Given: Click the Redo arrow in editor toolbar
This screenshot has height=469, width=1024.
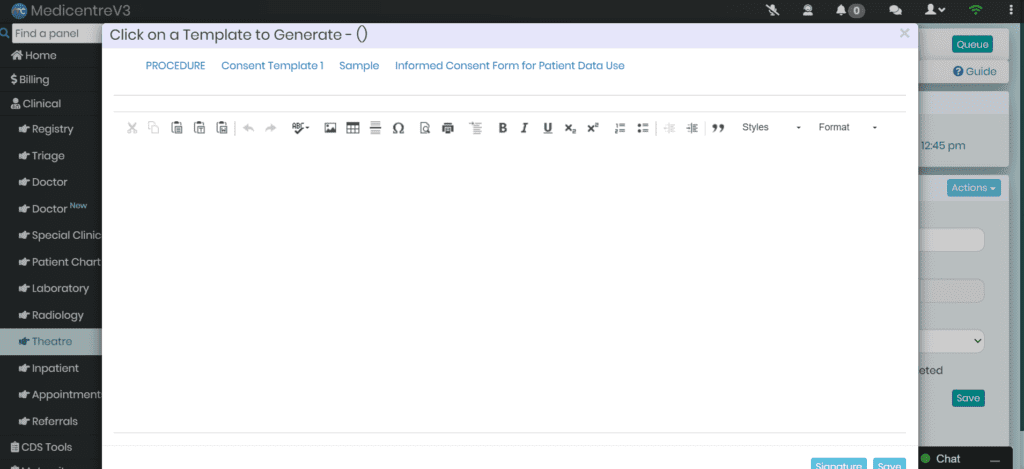Looking at the screenshot, I should point(270,128).
